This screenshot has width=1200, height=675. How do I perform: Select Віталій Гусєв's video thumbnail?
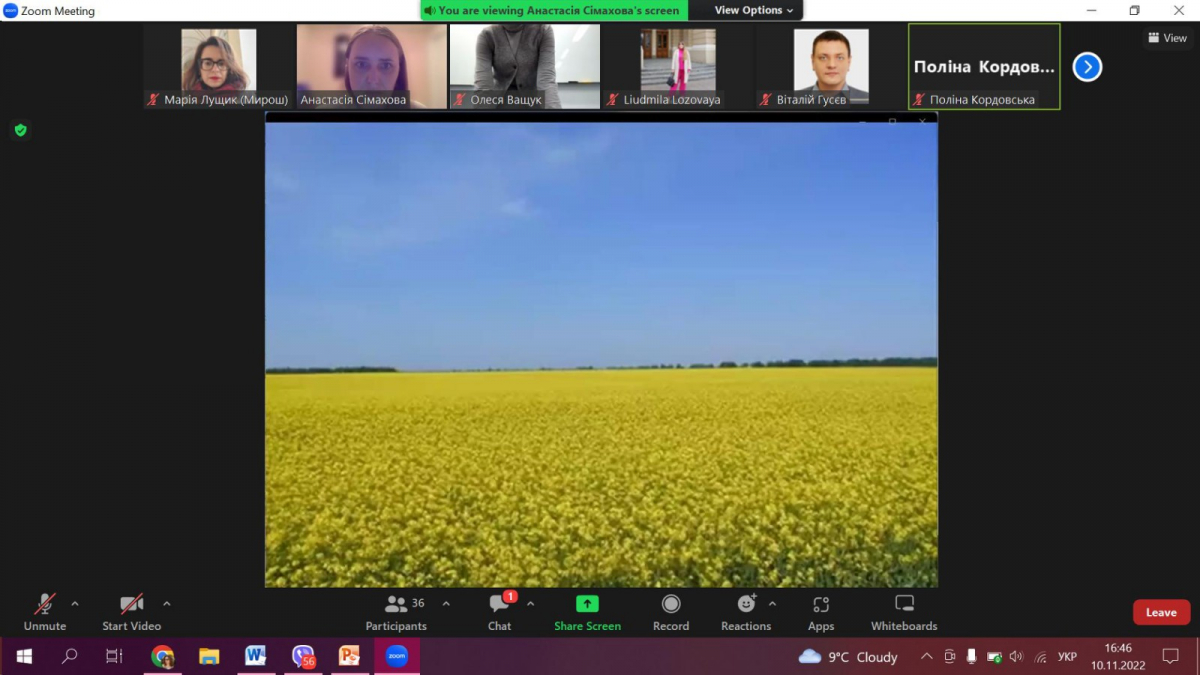click(x=831, y=66)
